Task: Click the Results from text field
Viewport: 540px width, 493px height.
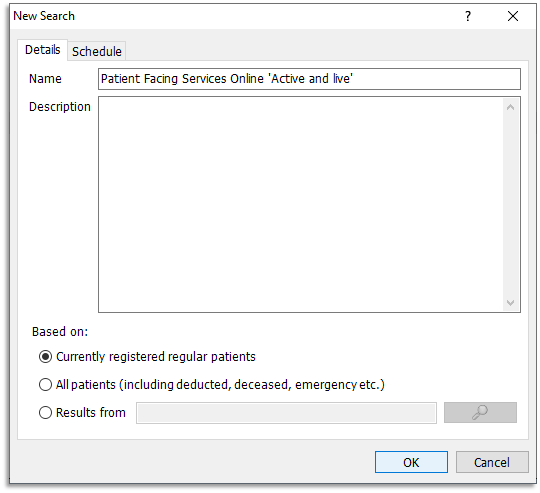Action: (287, 412)
